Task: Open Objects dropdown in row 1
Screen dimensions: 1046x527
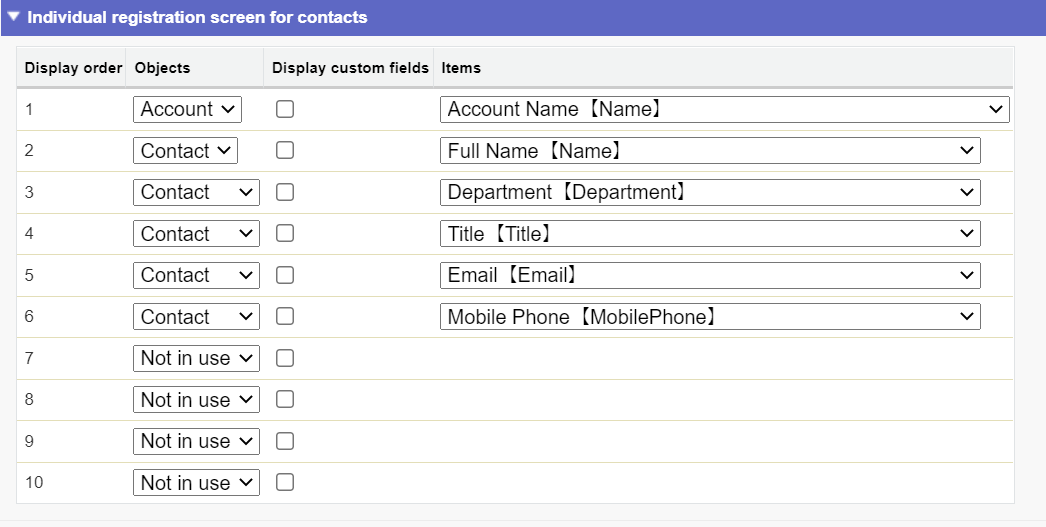Action: coord(187,109)
